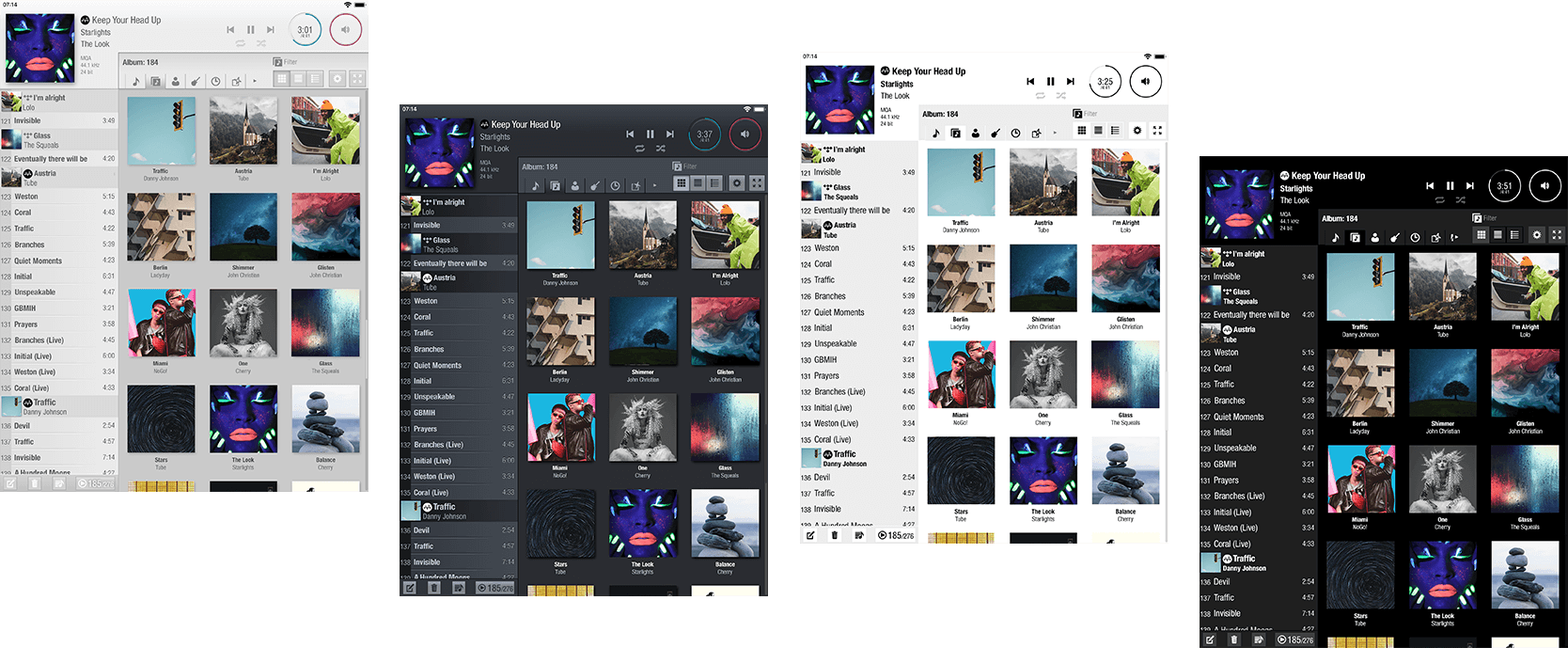Open composer icon tab in the 3:25 player
Viewport: 1568px width, 648px height.
(1036, 133)
